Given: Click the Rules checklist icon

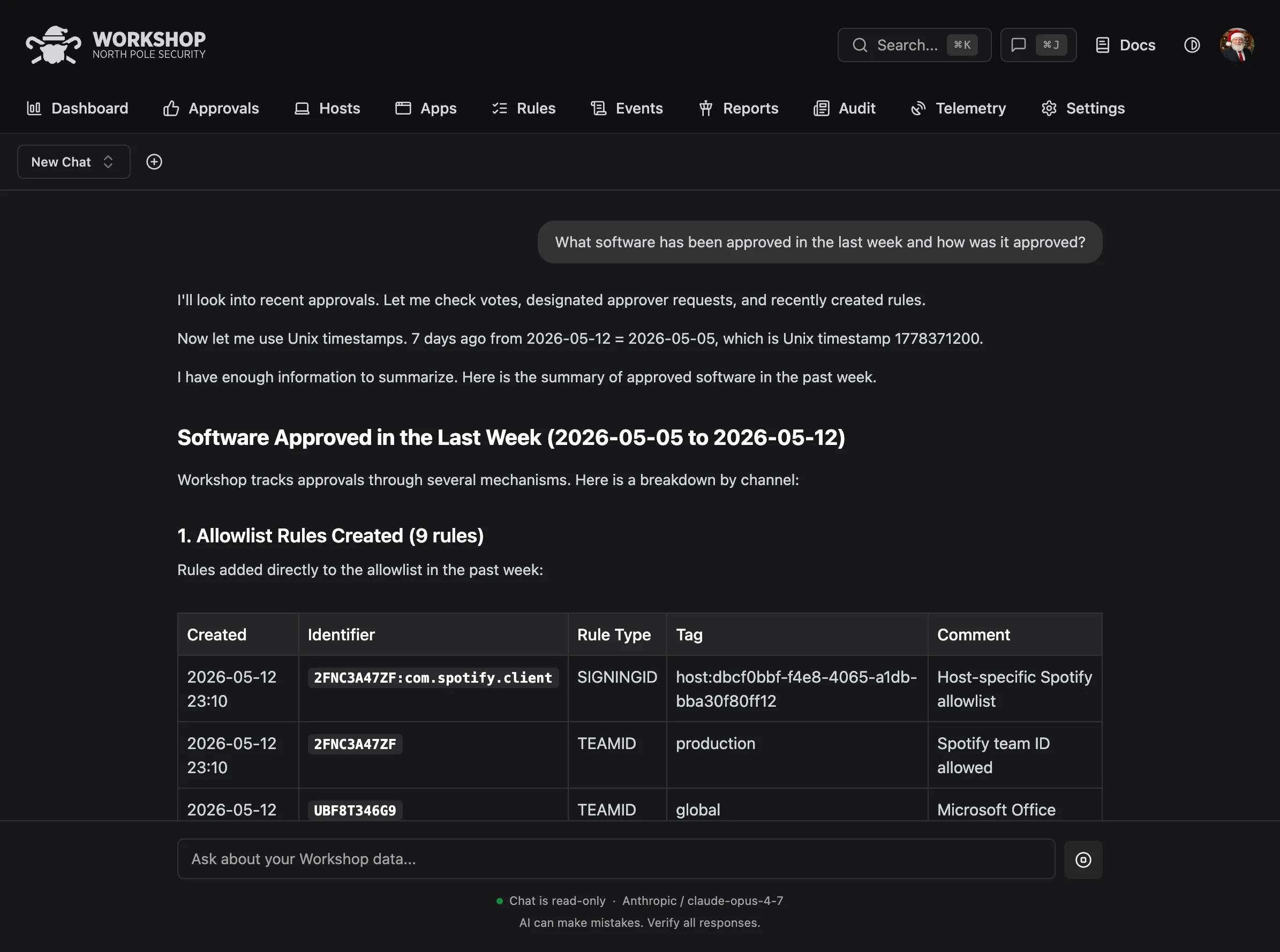Looking at the screenshot, I should click(500, 108).
